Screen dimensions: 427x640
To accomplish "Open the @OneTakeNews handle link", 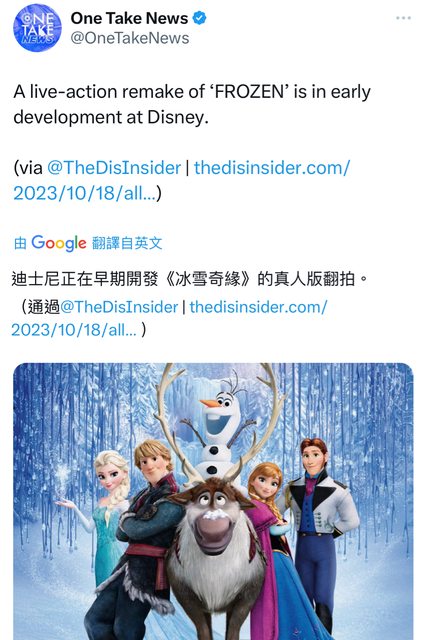I will pos(130,38).
